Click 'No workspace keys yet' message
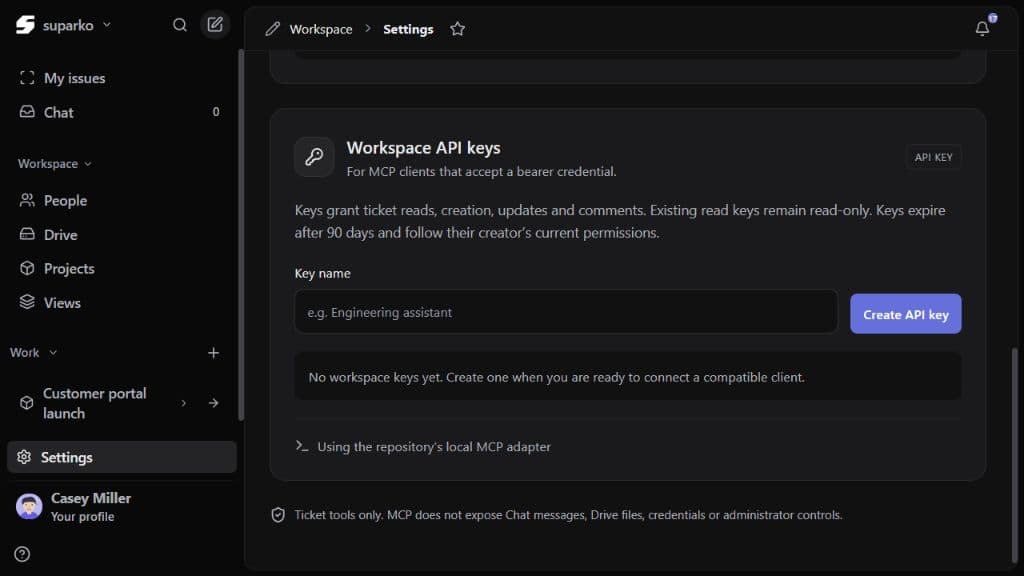The height and width of the screenshot is (576, 1024). [556, 377]
